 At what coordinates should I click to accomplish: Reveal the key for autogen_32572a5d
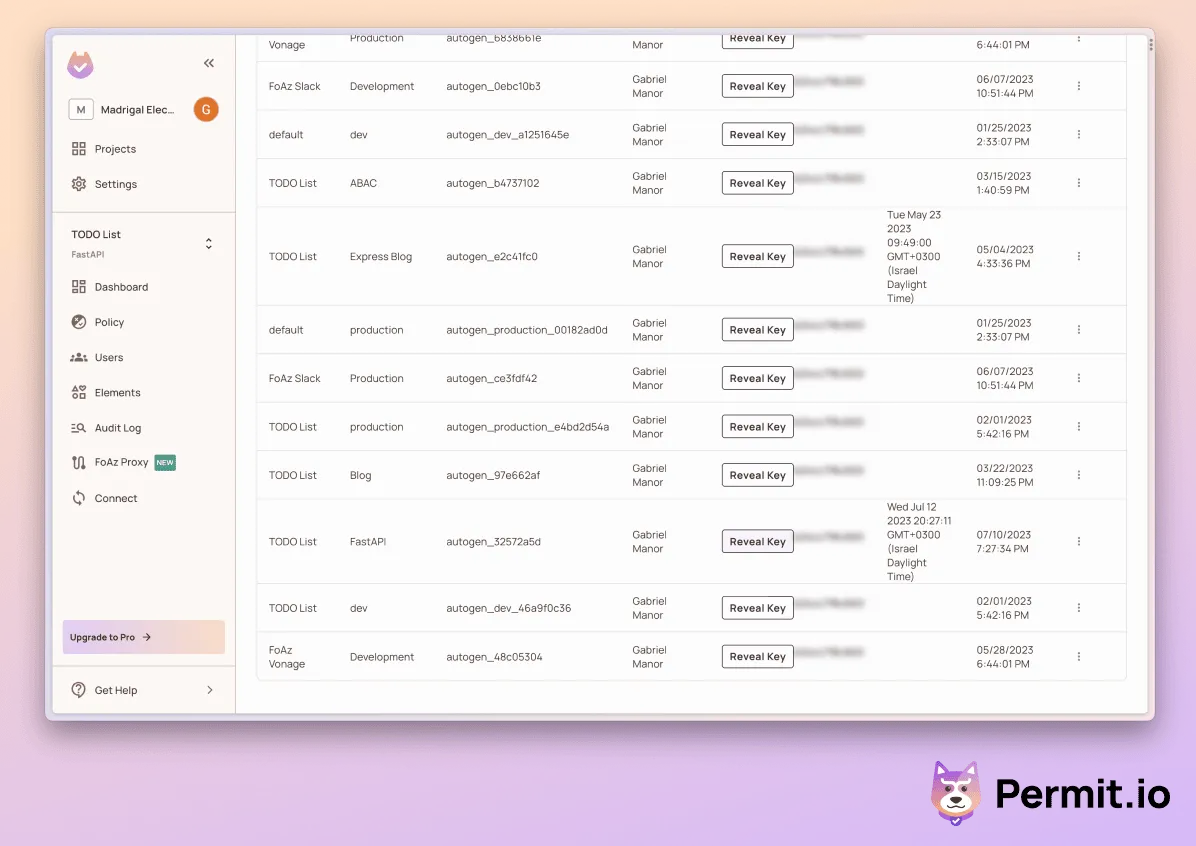pyautogui.click(x=757, y=541)
